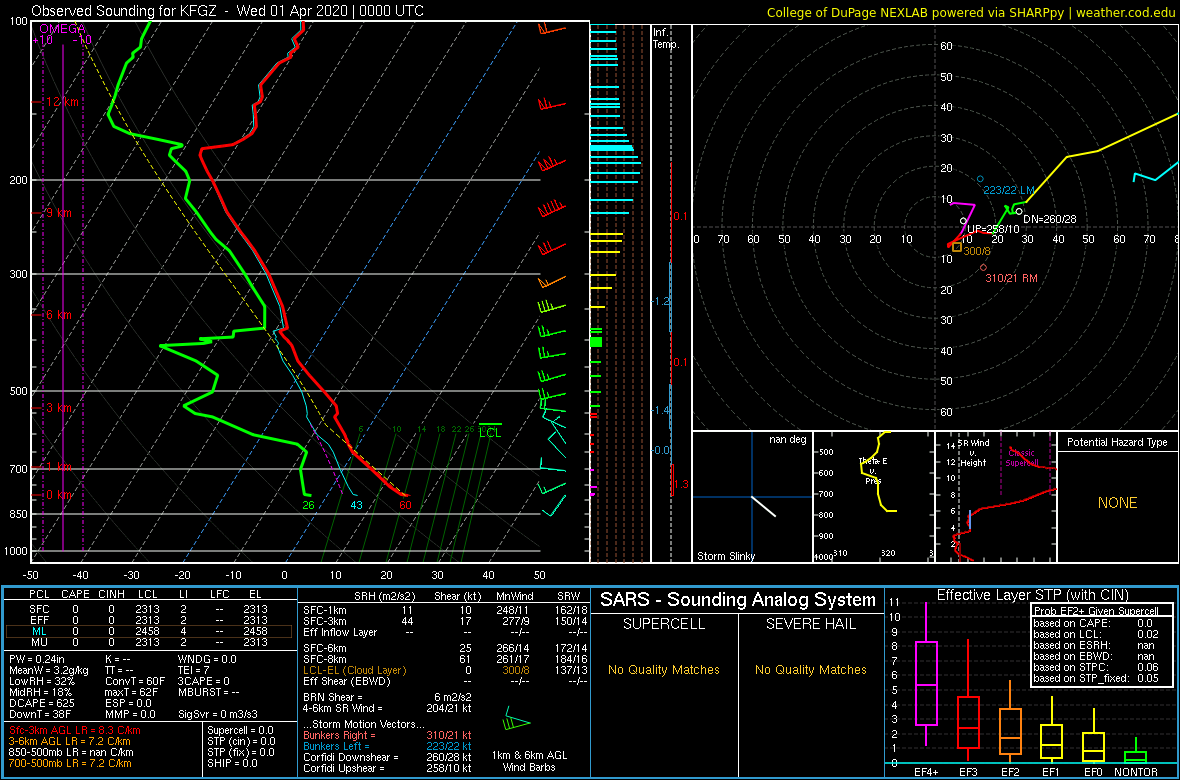
Task: Click the orange 300/8 square on hodograph
Action: tap(956, 246)
